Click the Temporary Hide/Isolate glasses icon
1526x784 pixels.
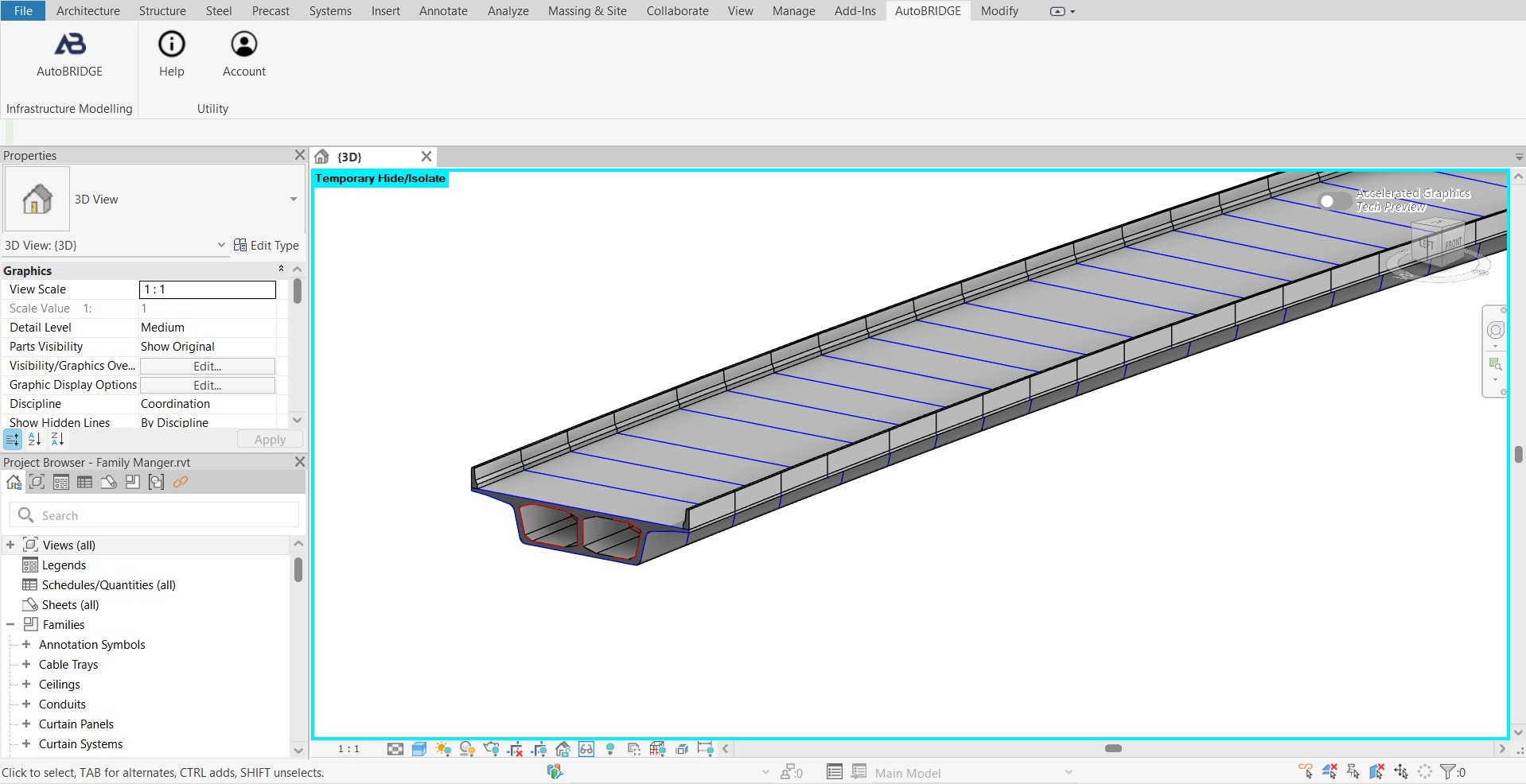(x=586, y=749)
